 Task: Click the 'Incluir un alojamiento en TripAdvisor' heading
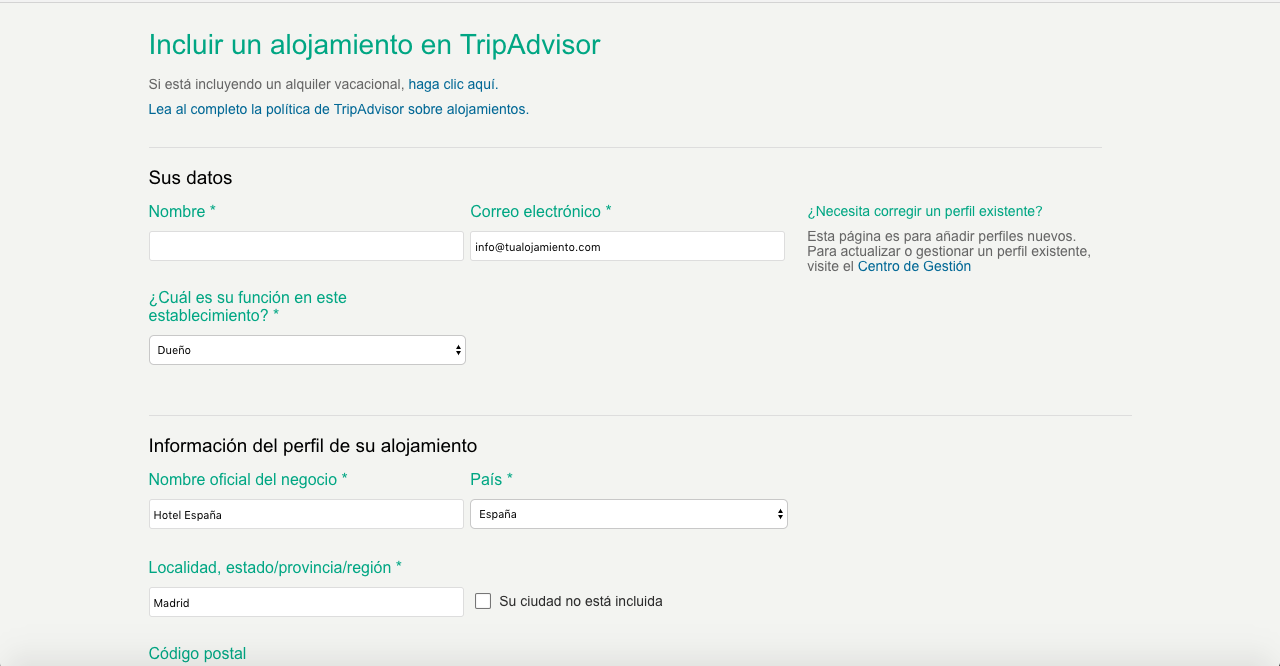[x=374, y=45]
